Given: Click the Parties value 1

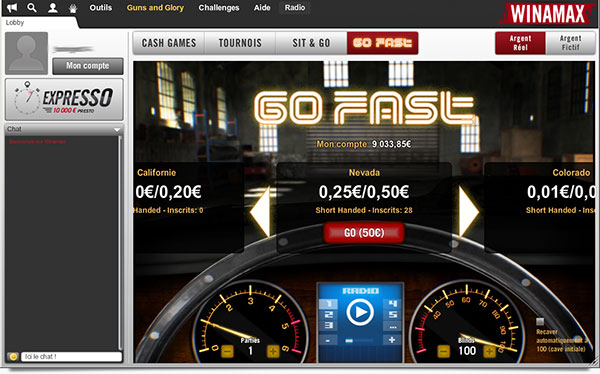Looking at the screenshot, I should (x=250, y=351).
